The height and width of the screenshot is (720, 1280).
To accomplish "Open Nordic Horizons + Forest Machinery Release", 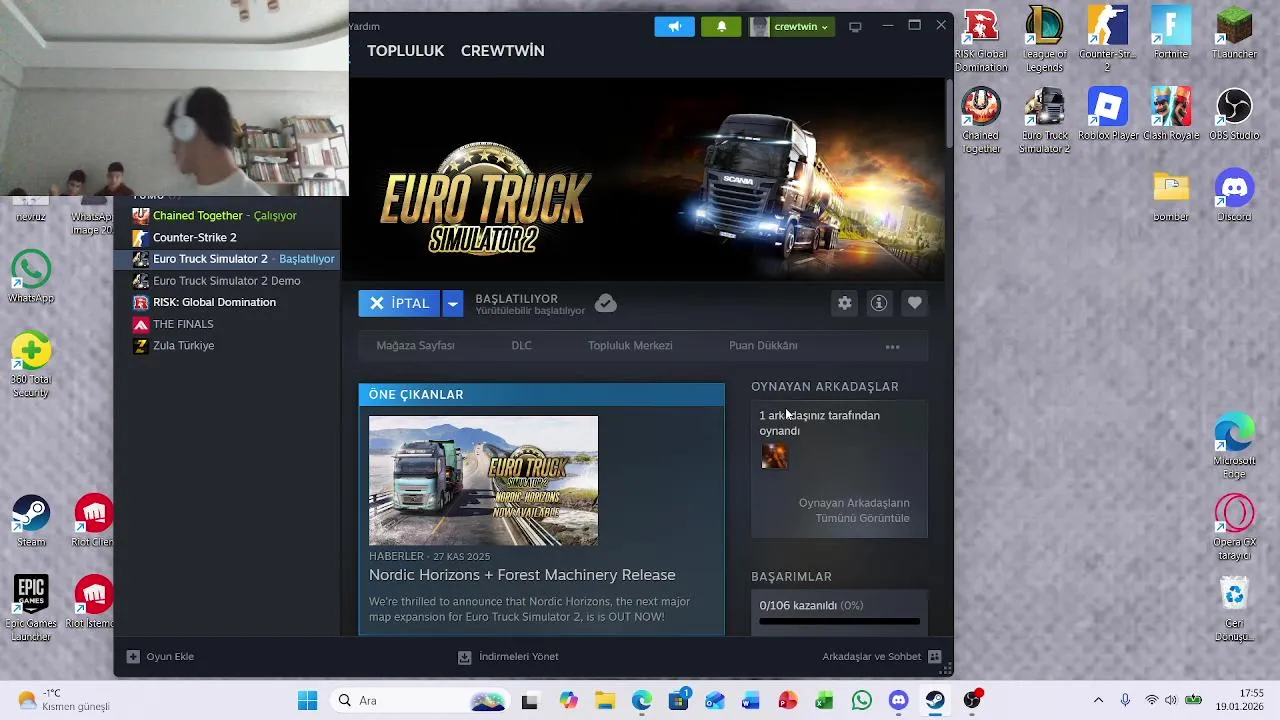I will [522, 575].
